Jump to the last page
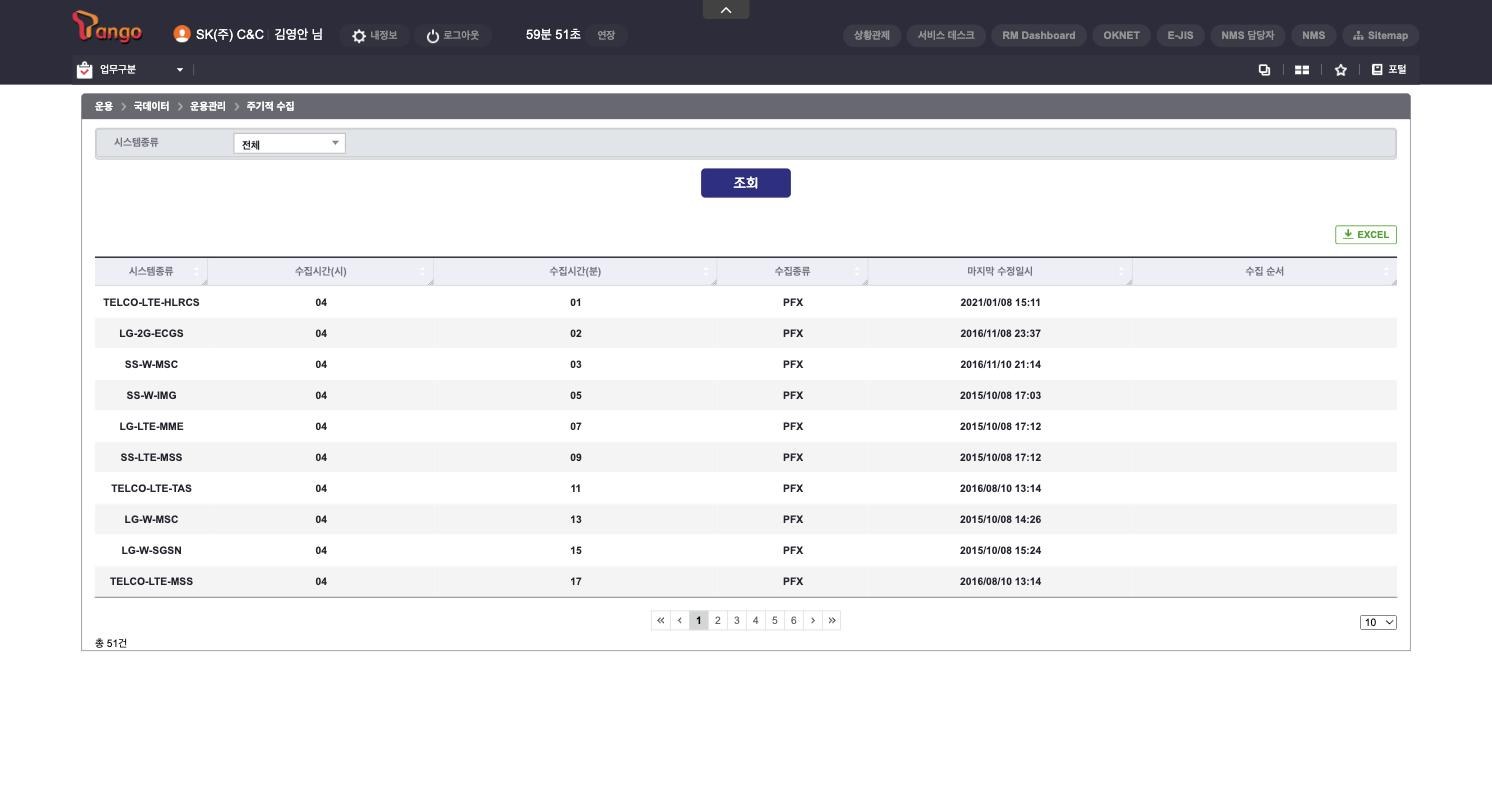 pyautogui.click(x=832, y=621)
